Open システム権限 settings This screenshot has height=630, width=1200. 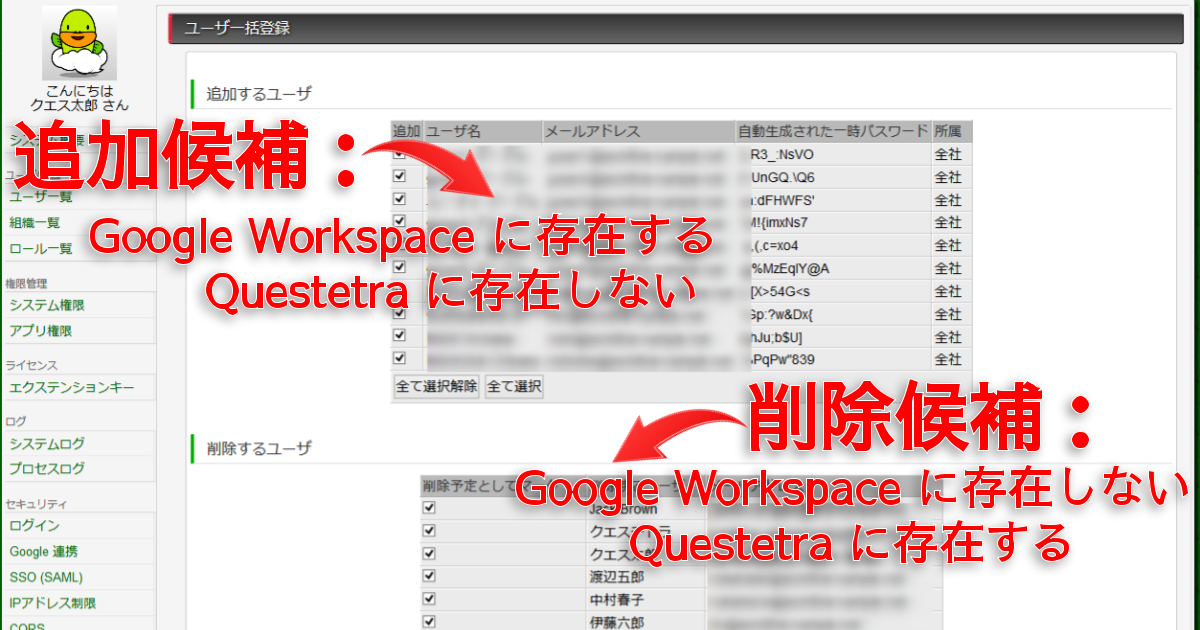(x=47, y=305)
